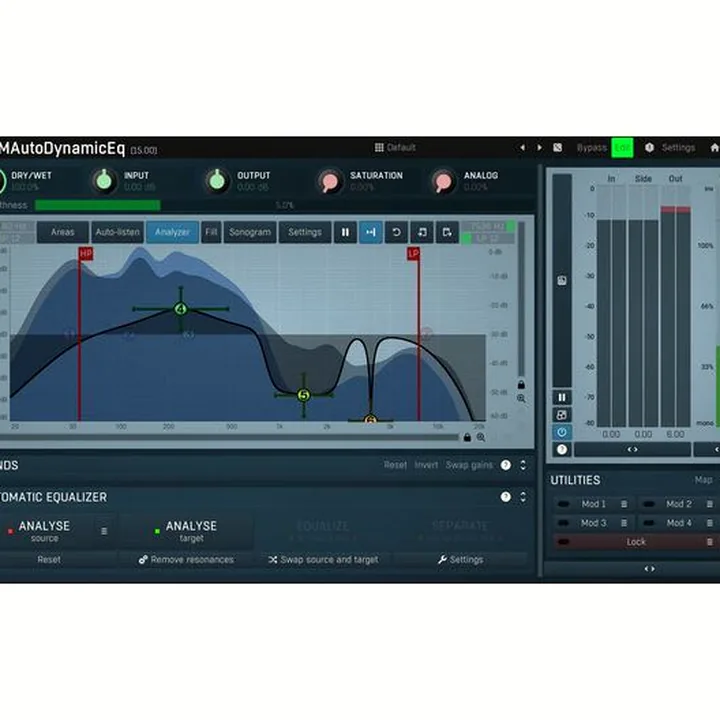Go to the next preset with right arrow
720x720 pixels.
click(x=540, y=147)
